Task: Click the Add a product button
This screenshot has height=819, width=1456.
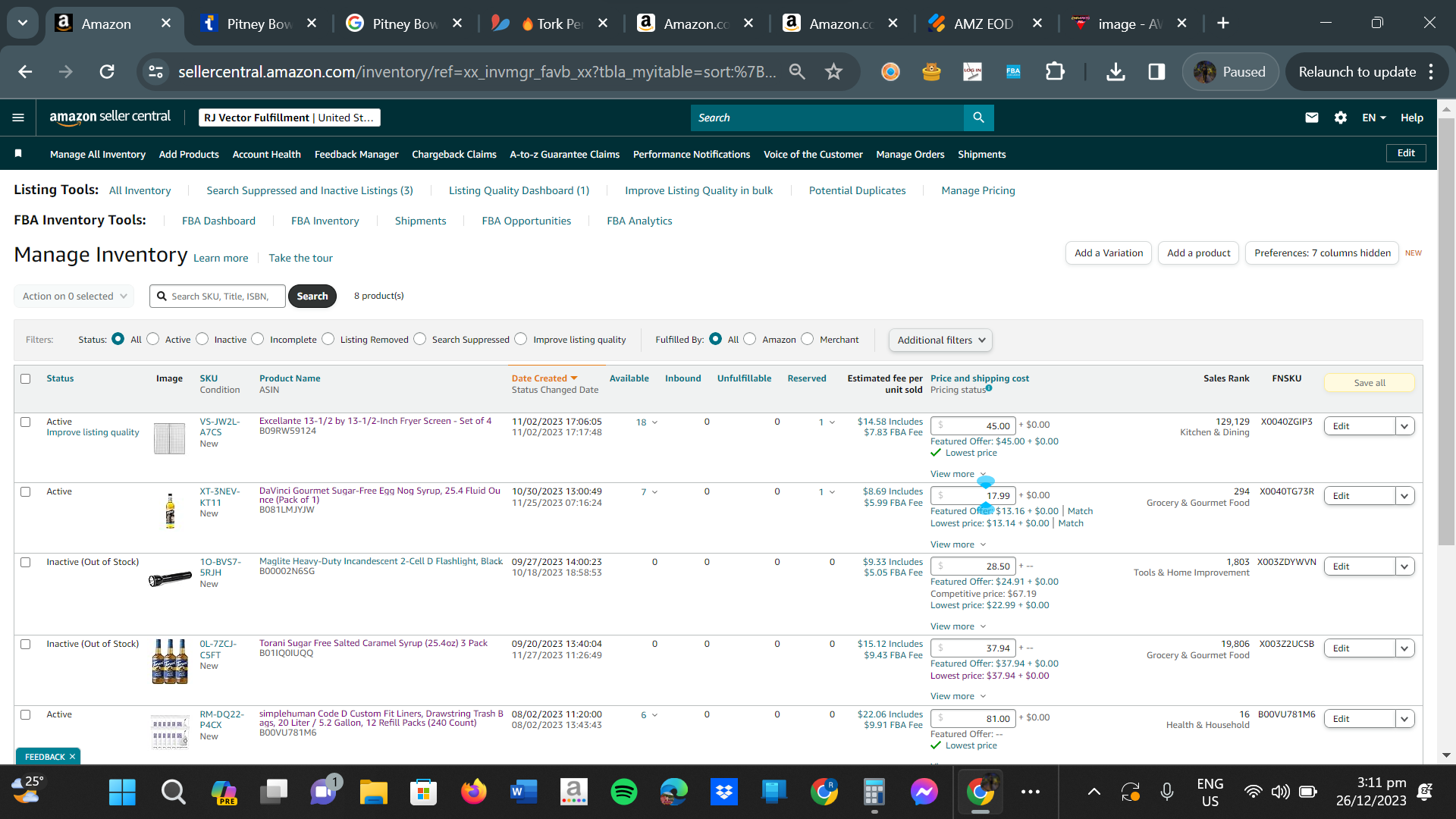Action: pos(1198,253)
